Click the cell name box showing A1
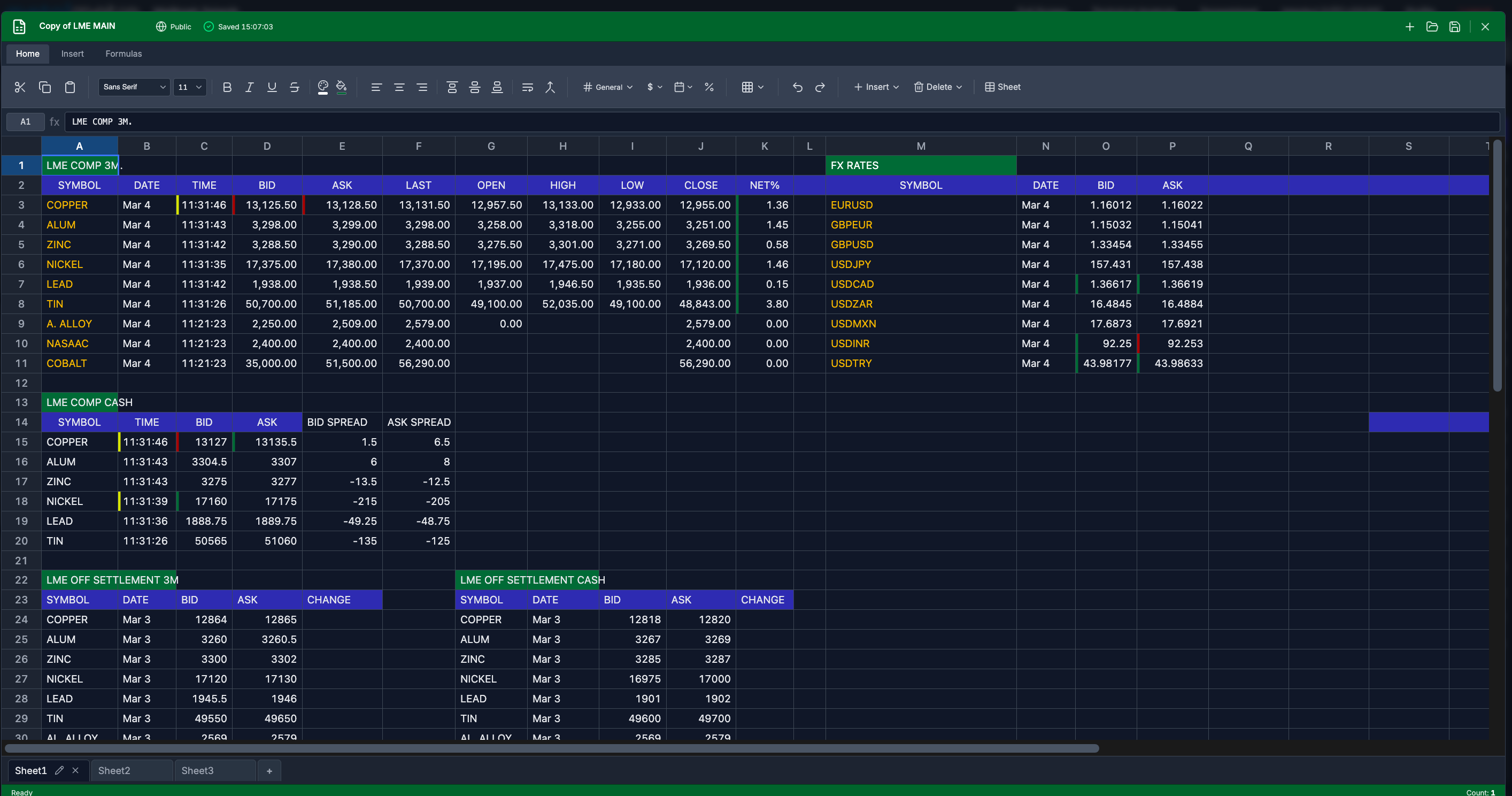 click(25, 121)
